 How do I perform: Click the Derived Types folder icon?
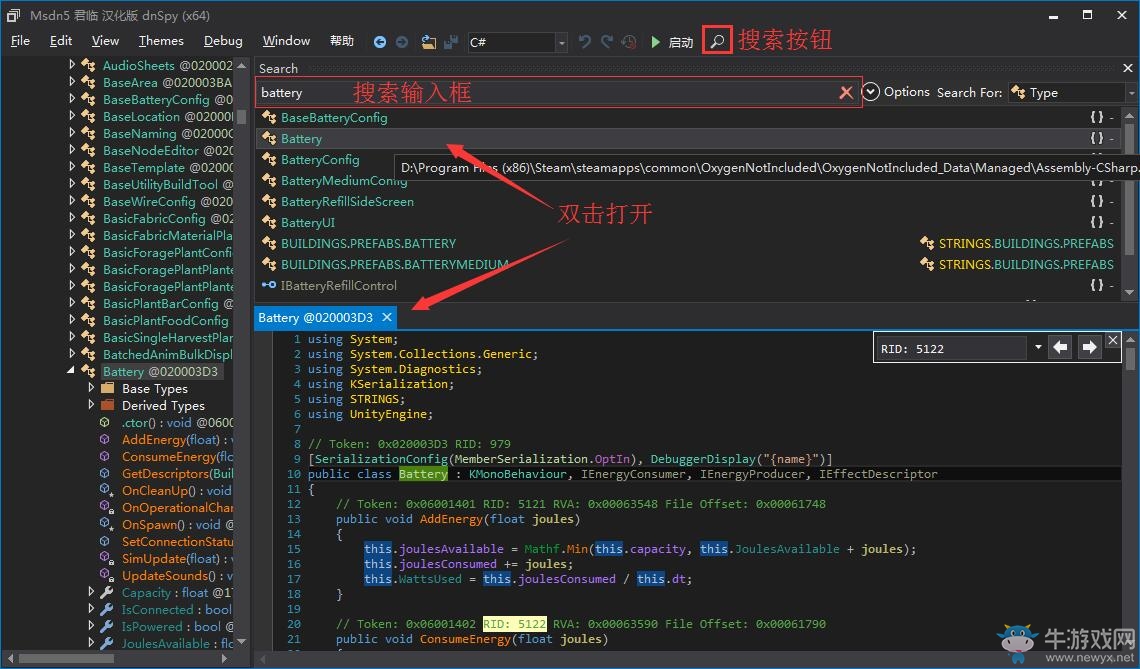click(x=108, y=405)
